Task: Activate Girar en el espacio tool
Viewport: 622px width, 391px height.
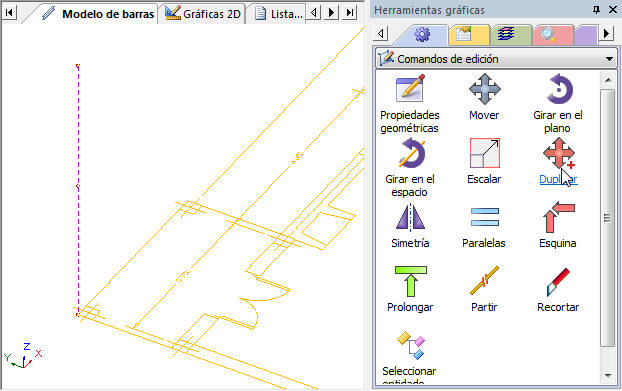Action: [410, 168]
